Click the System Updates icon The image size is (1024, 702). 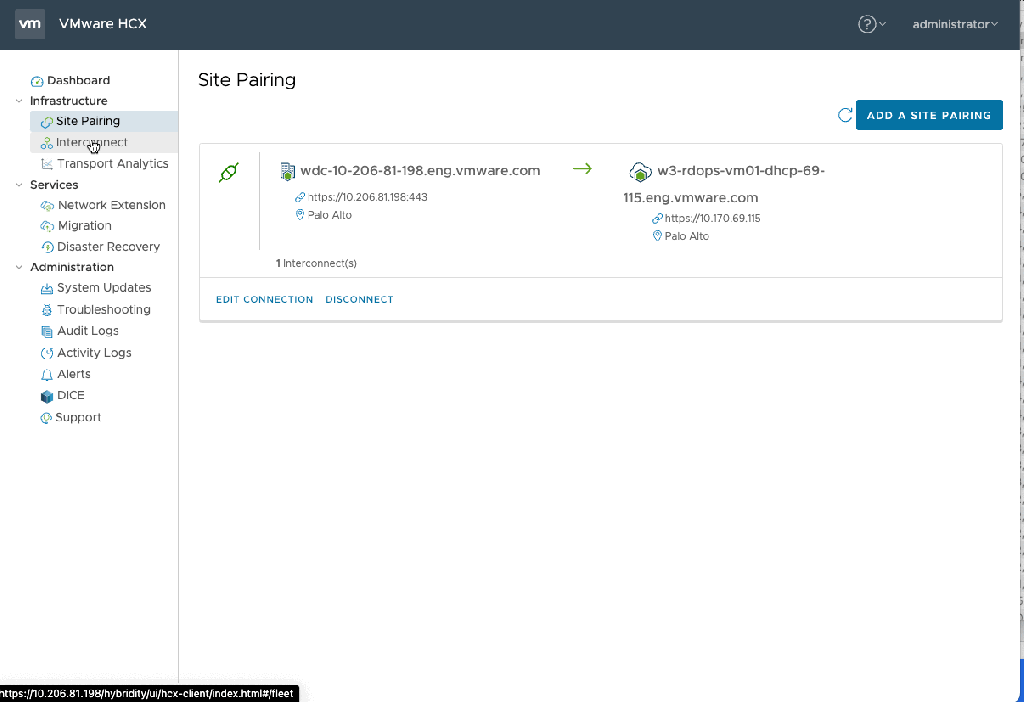pos(47,289)
